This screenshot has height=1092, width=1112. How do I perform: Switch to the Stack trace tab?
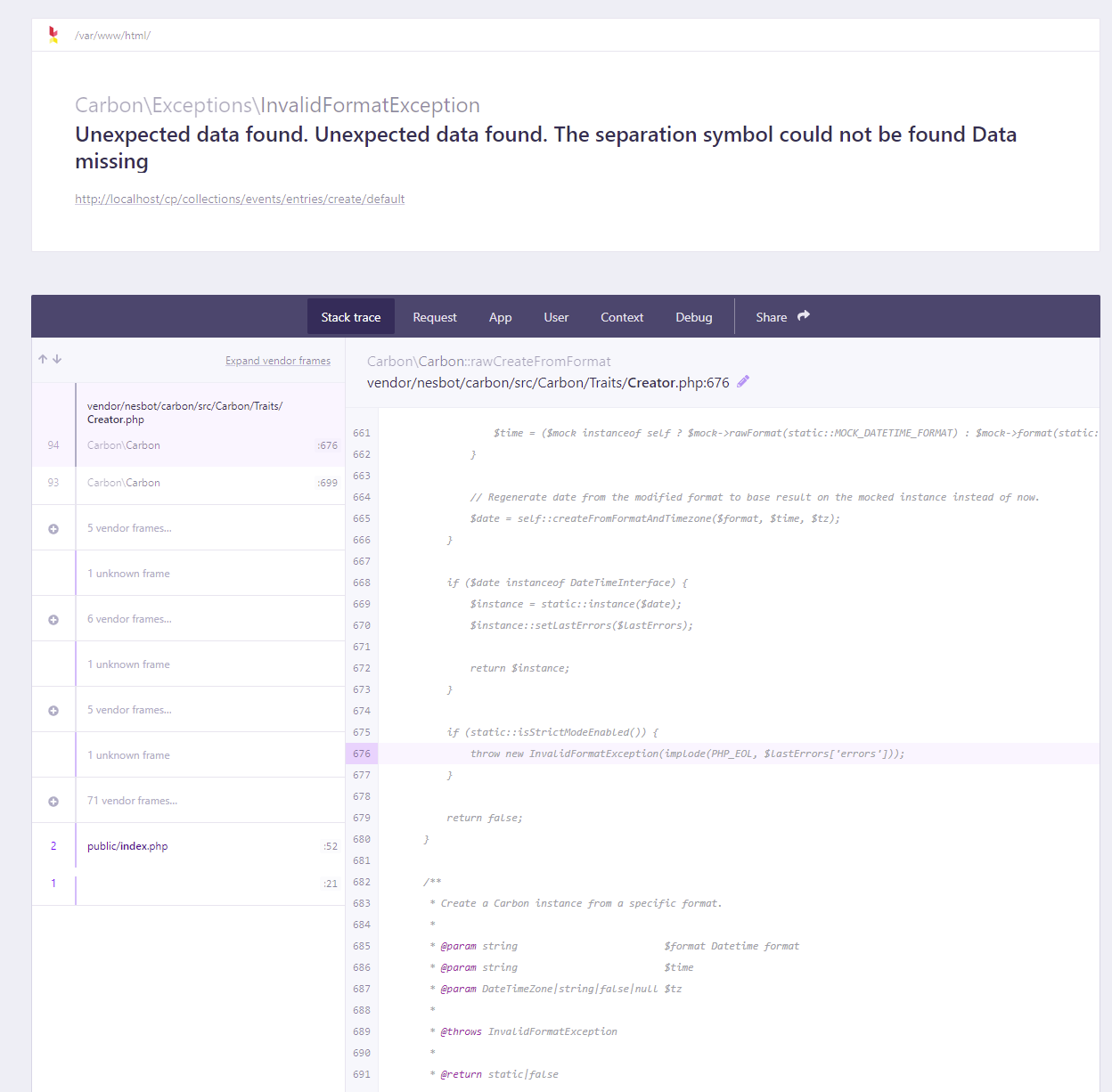point(350,316)
